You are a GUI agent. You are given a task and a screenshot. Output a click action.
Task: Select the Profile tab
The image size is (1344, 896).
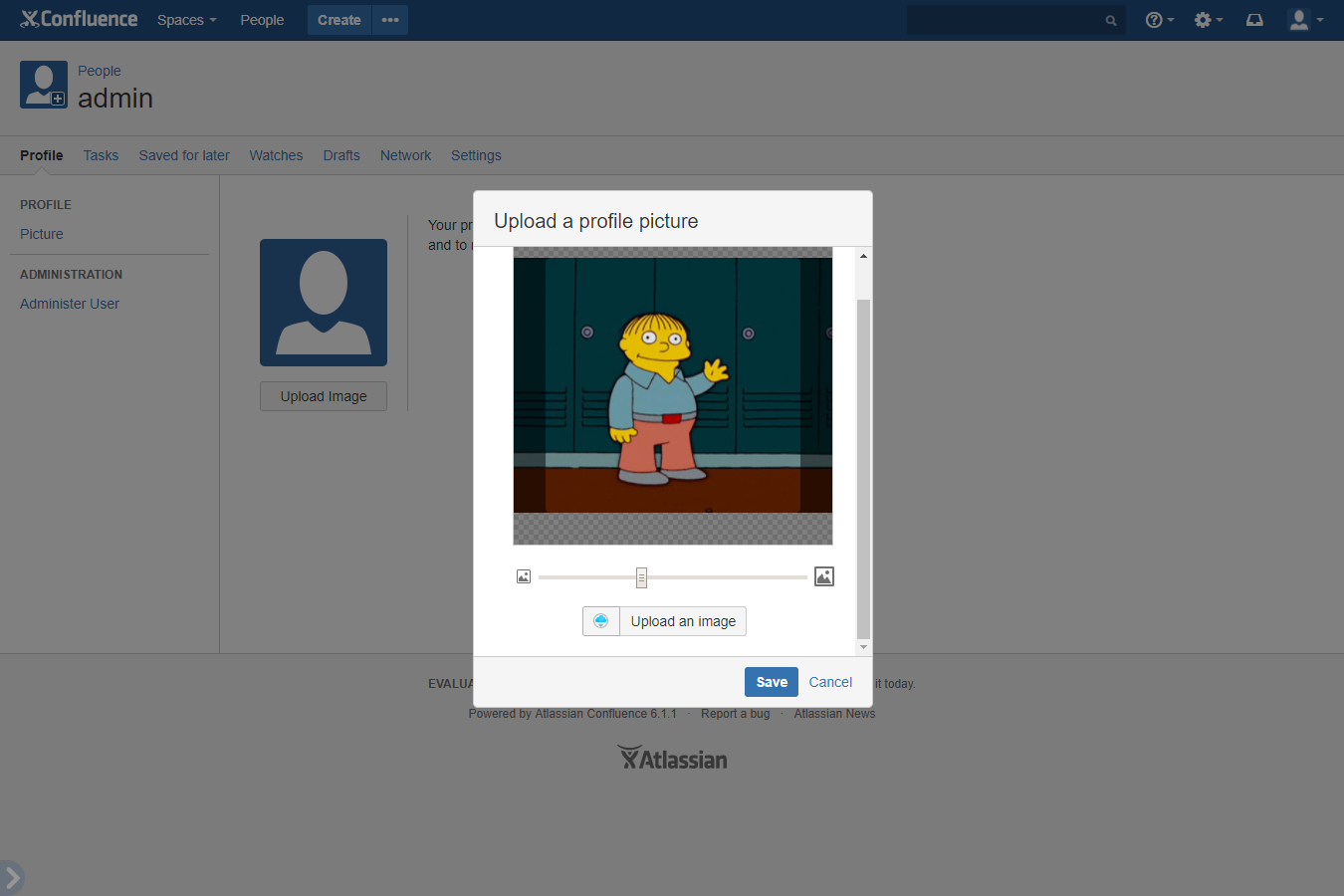pyautogui.click(x=42, y=155)
